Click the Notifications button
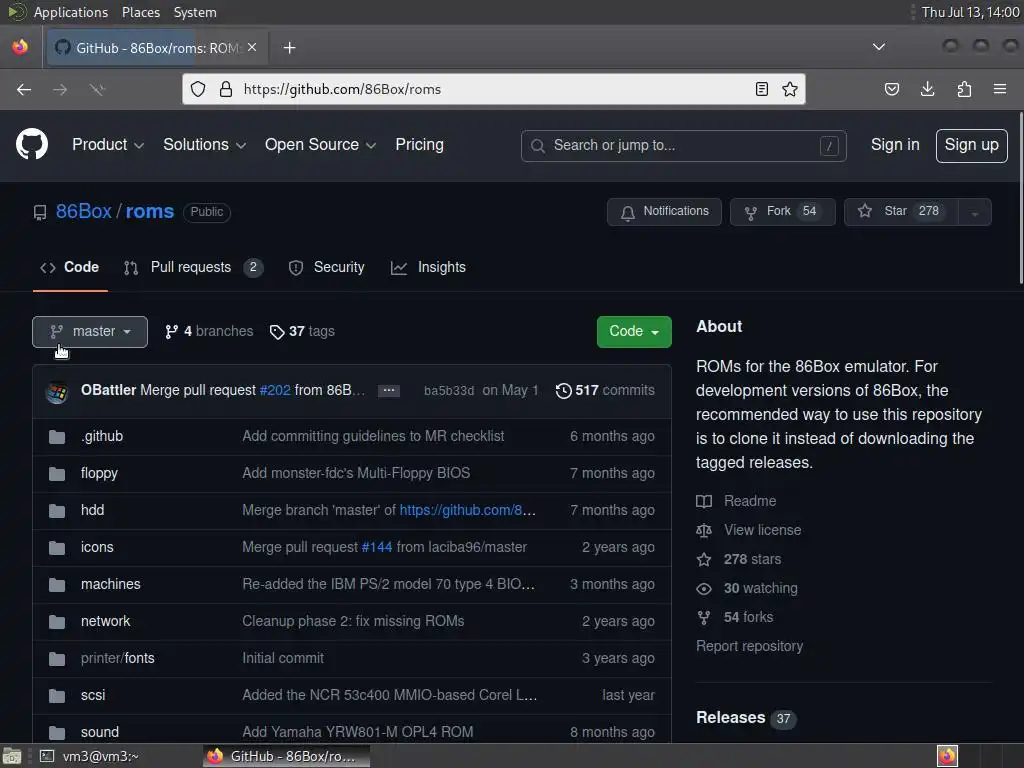1024x768 pixels. (664, 212)
